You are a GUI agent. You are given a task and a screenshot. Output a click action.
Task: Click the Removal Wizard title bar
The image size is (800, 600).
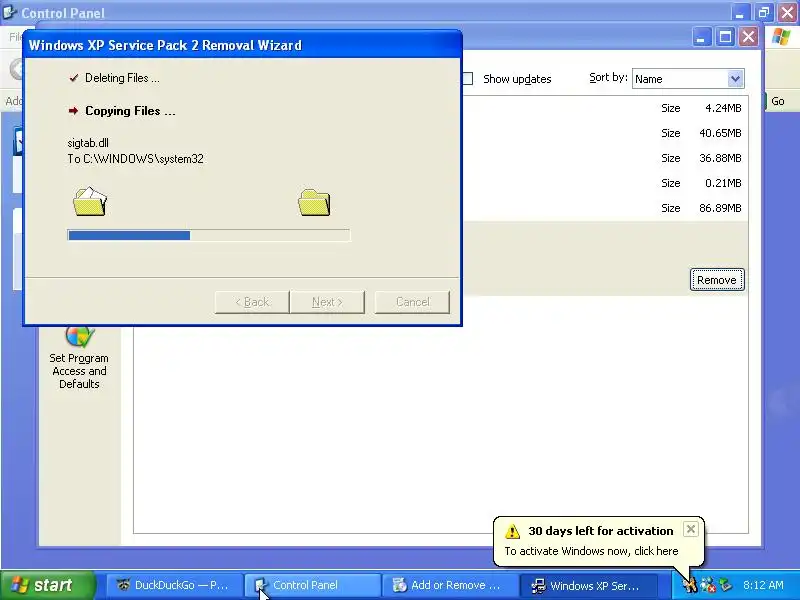pos(242,45)
